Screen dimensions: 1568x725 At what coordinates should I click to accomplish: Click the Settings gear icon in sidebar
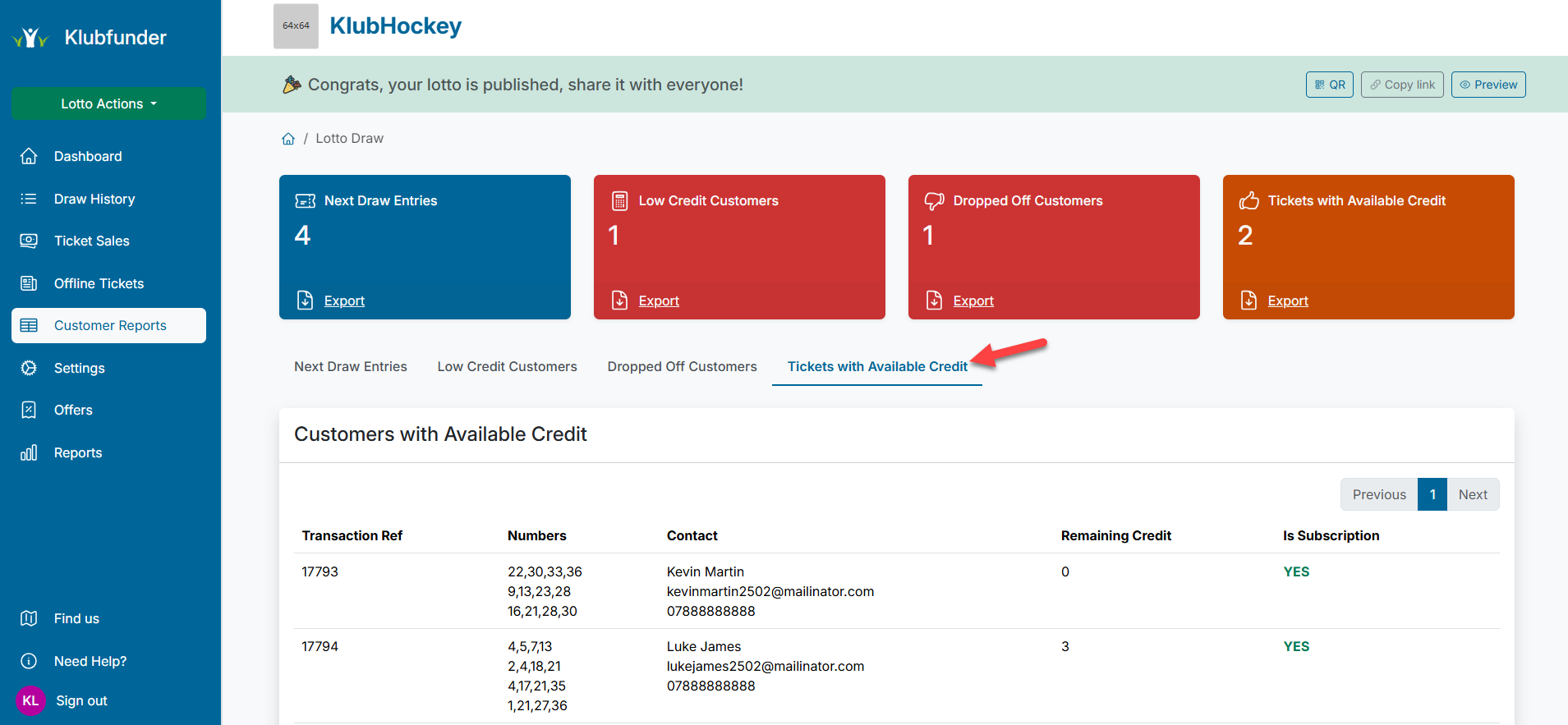tap(29, 368)
